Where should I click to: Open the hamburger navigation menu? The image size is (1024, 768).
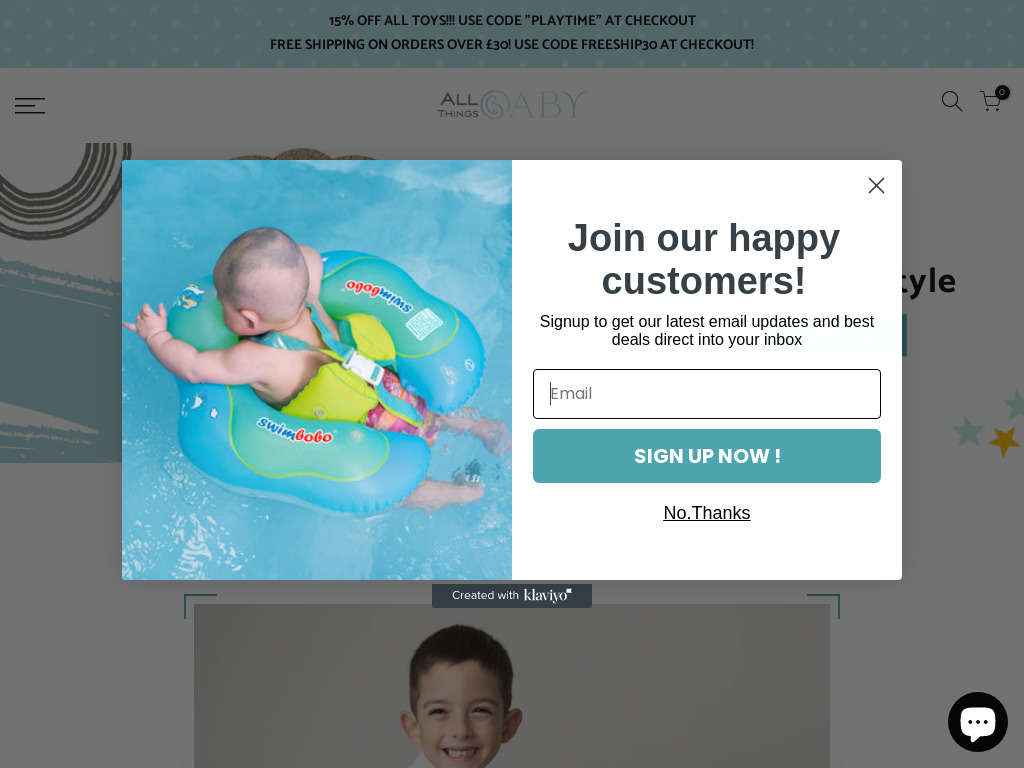point(30,105)
